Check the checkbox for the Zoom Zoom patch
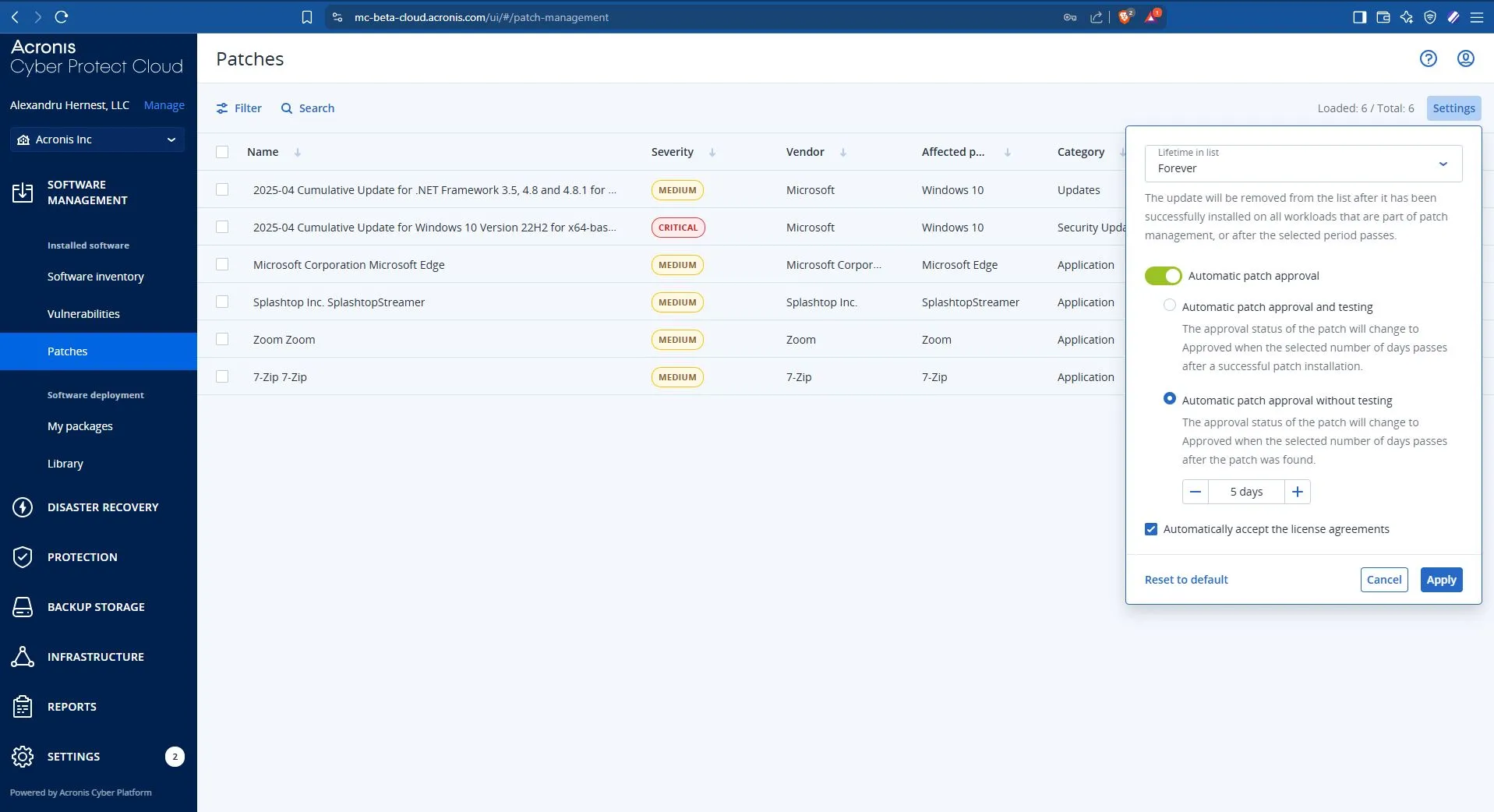The height and width of the screenshot is (812, 1494). [221, 340]
